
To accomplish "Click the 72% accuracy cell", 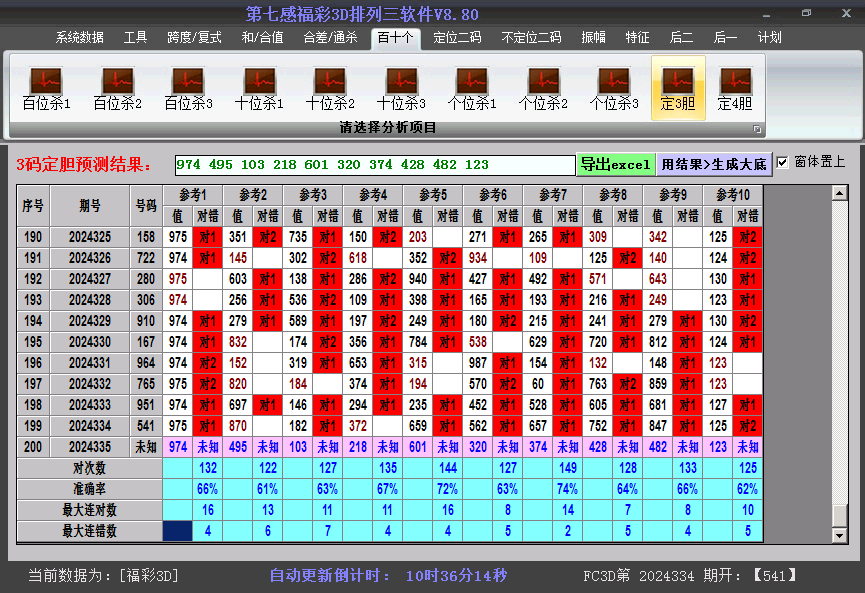I will coord(447,489).
